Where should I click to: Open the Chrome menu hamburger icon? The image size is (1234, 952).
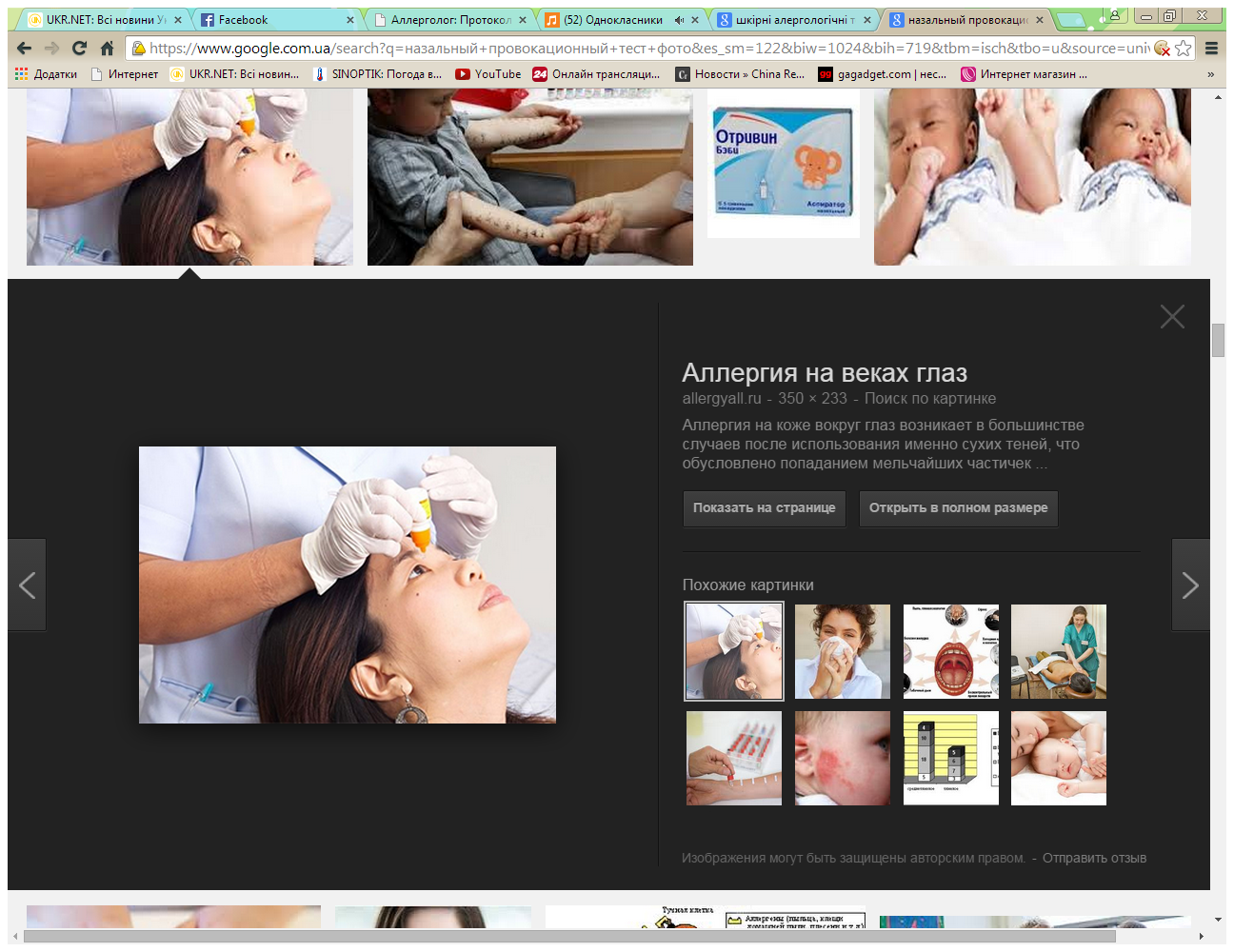pos(1211,48)
